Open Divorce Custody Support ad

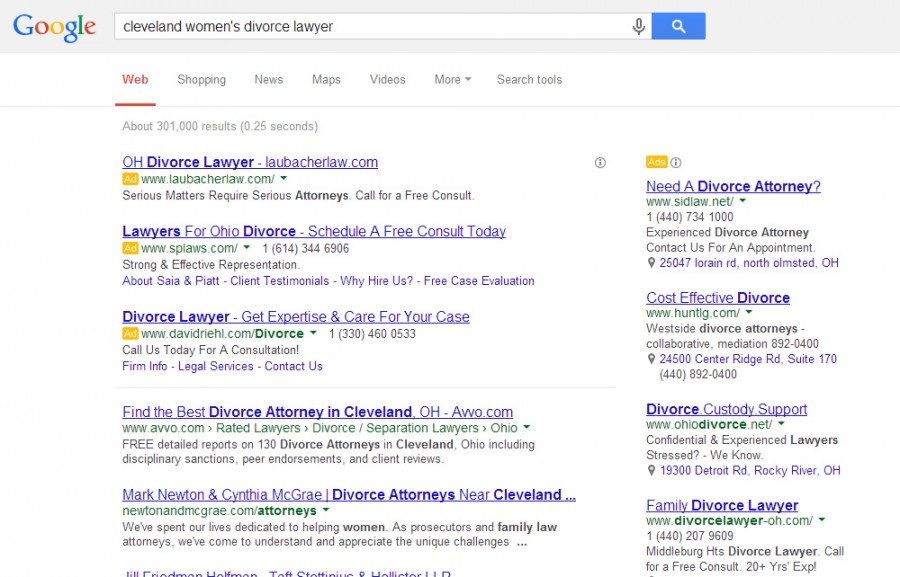point(727,409)
